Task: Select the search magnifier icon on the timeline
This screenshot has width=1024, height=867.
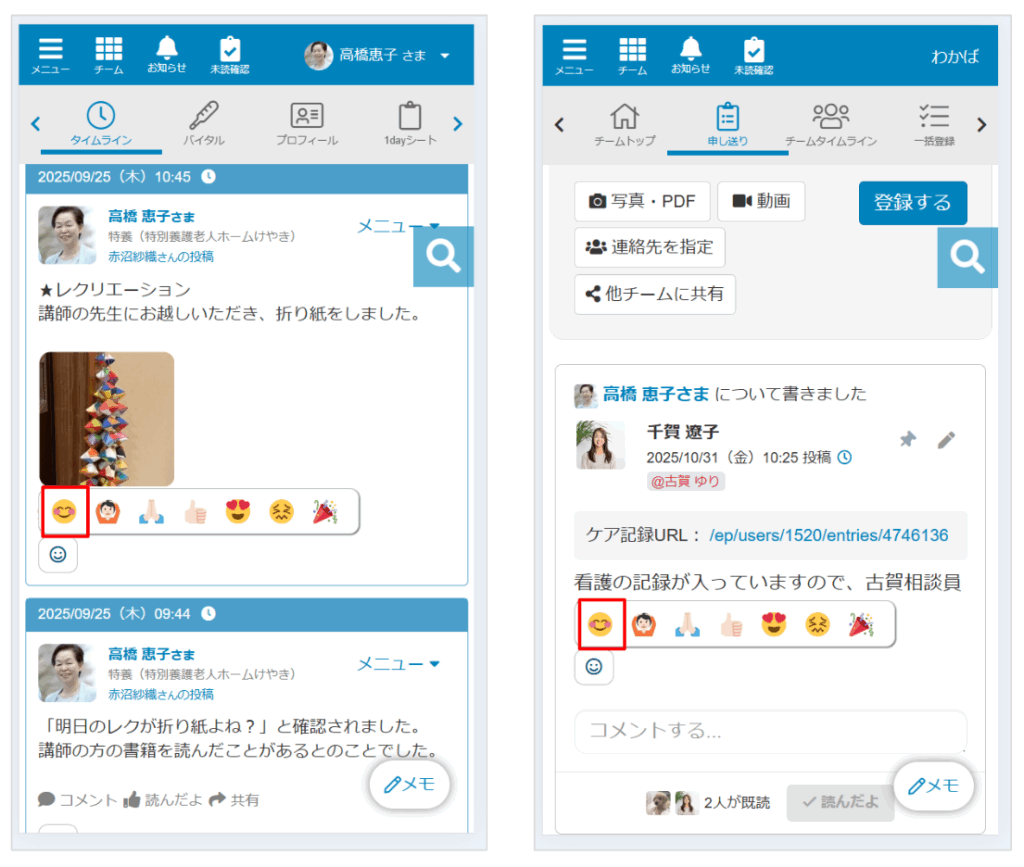Action: [443, 257]
